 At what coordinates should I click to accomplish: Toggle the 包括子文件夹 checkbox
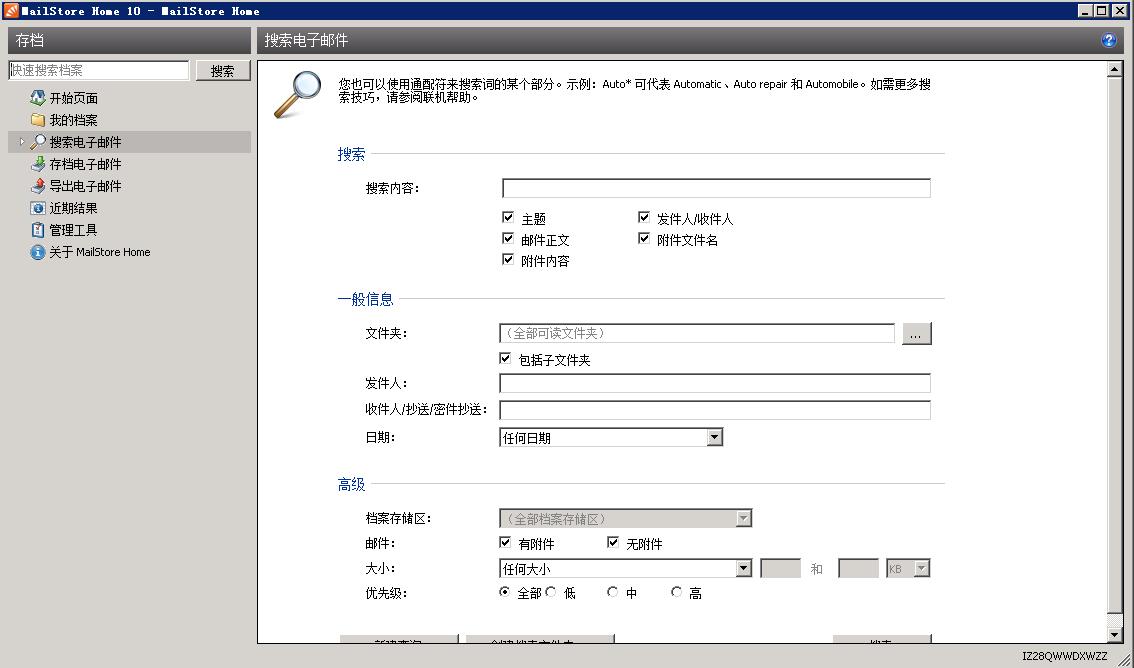(505, 358)
